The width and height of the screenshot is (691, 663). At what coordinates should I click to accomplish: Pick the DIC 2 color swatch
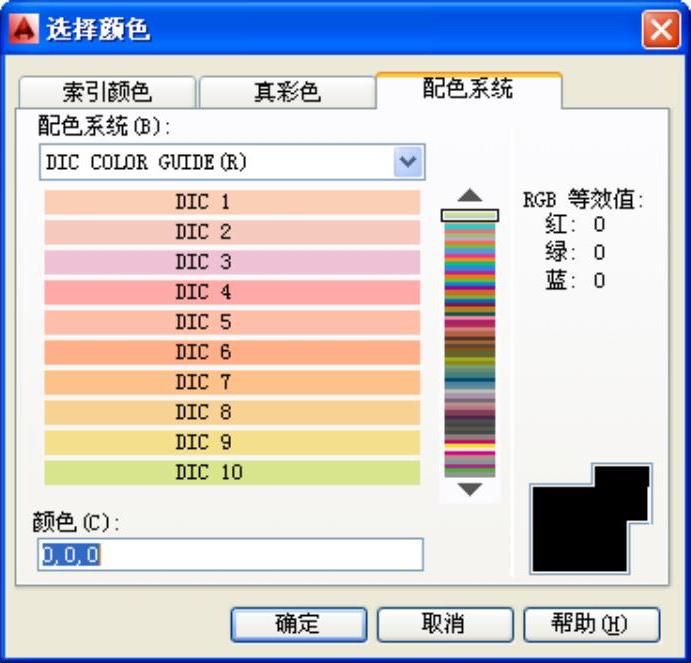232,232
